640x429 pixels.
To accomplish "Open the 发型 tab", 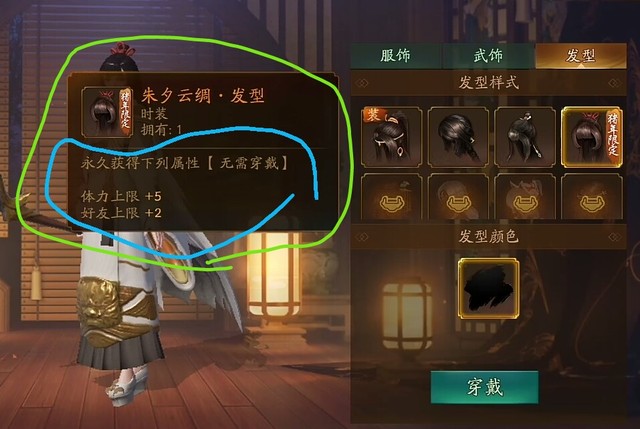I will (580, 56).
